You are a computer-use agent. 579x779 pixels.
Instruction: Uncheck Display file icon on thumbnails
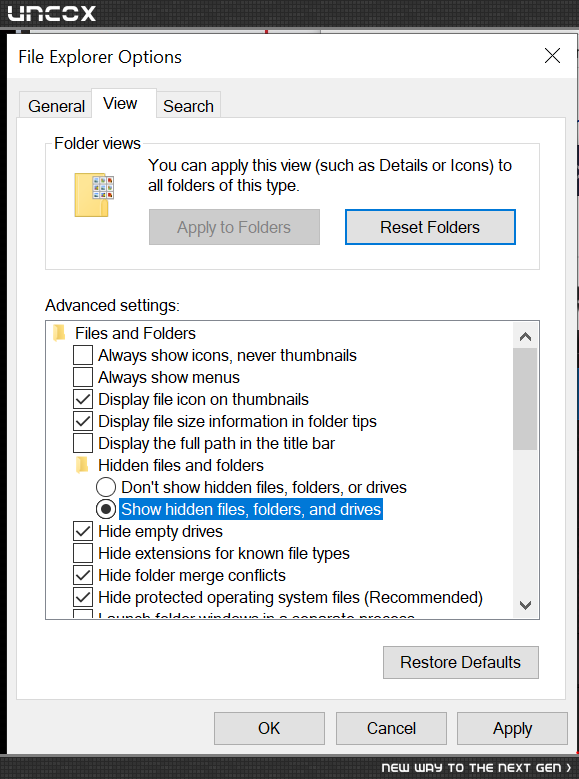click(83, 399)
